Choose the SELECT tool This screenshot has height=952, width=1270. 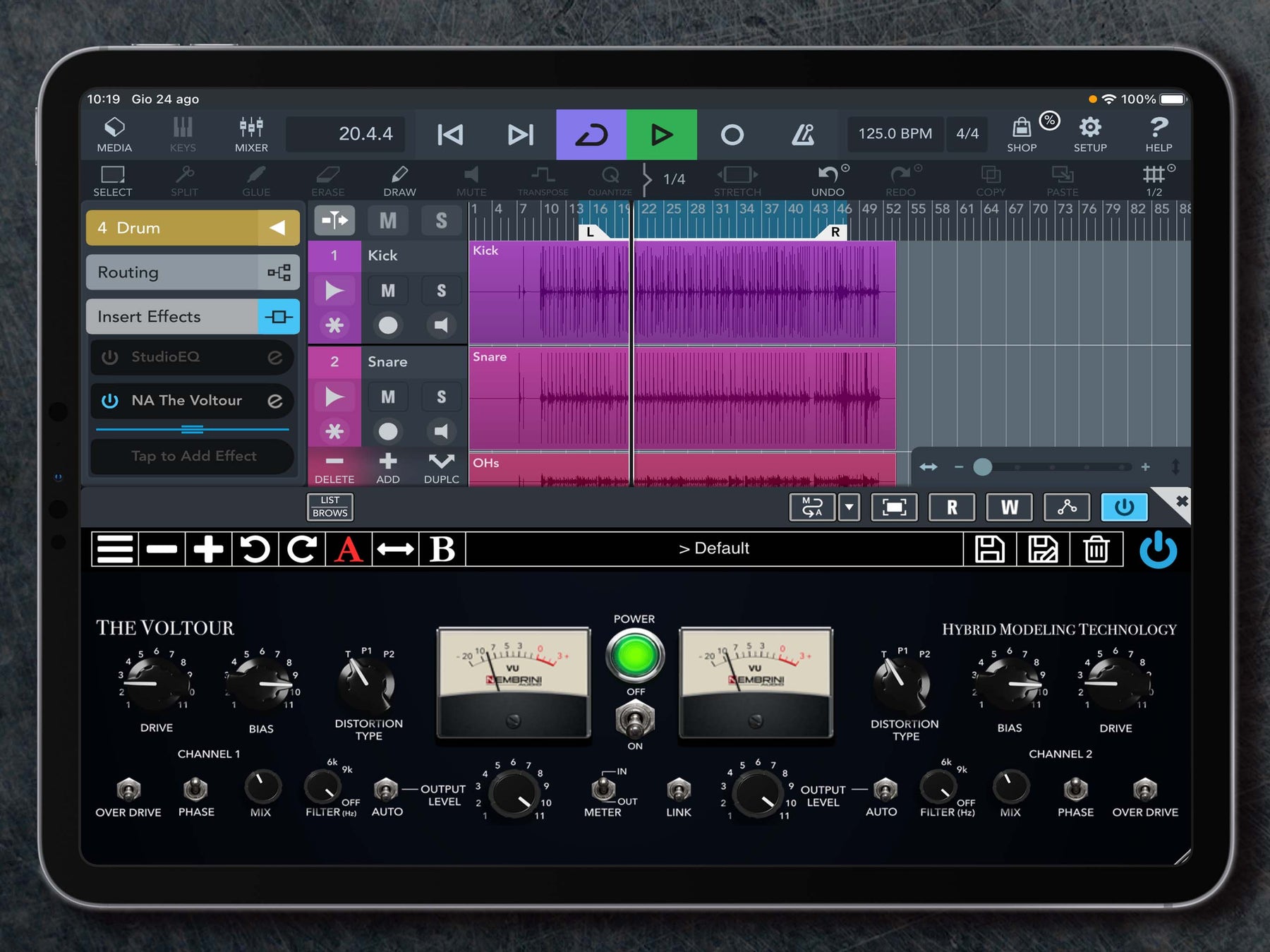coord(113,181)
